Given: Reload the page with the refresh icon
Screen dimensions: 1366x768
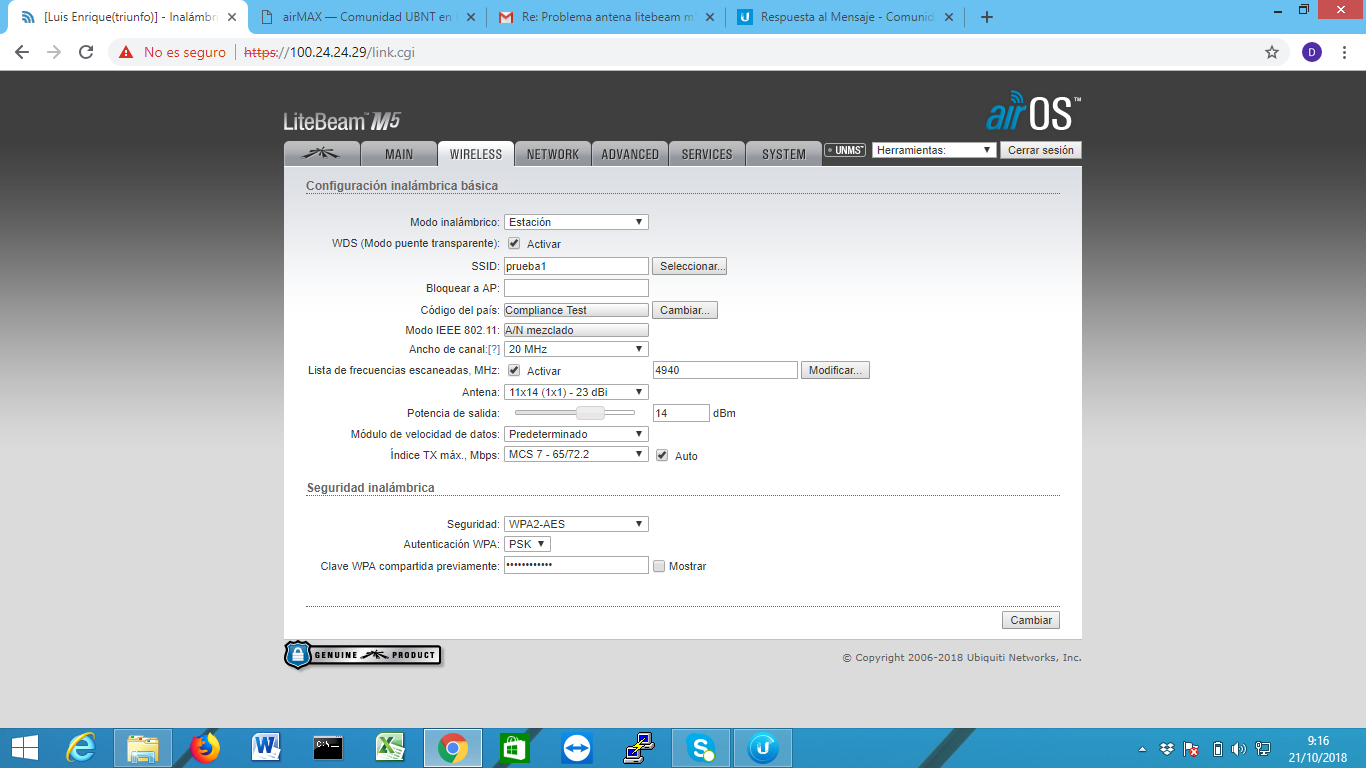Looking at the screenshot, I should [86, 52].
